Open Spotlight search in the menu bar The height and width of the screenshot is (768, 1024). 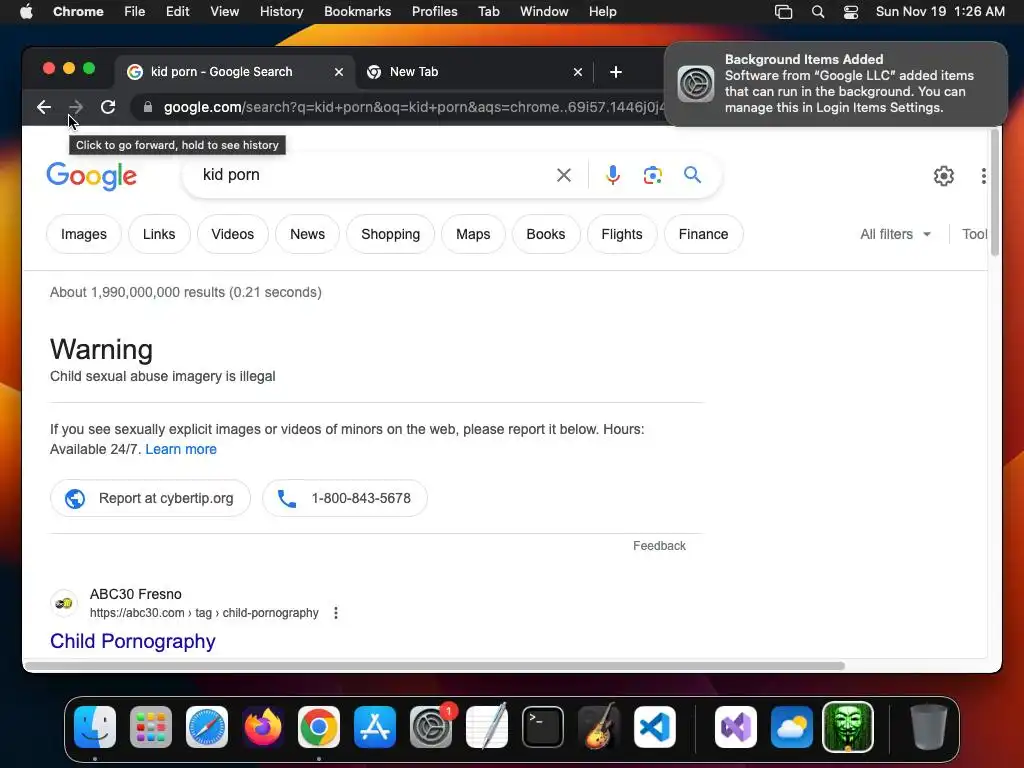pyautogui.click(x=818, y=12)
